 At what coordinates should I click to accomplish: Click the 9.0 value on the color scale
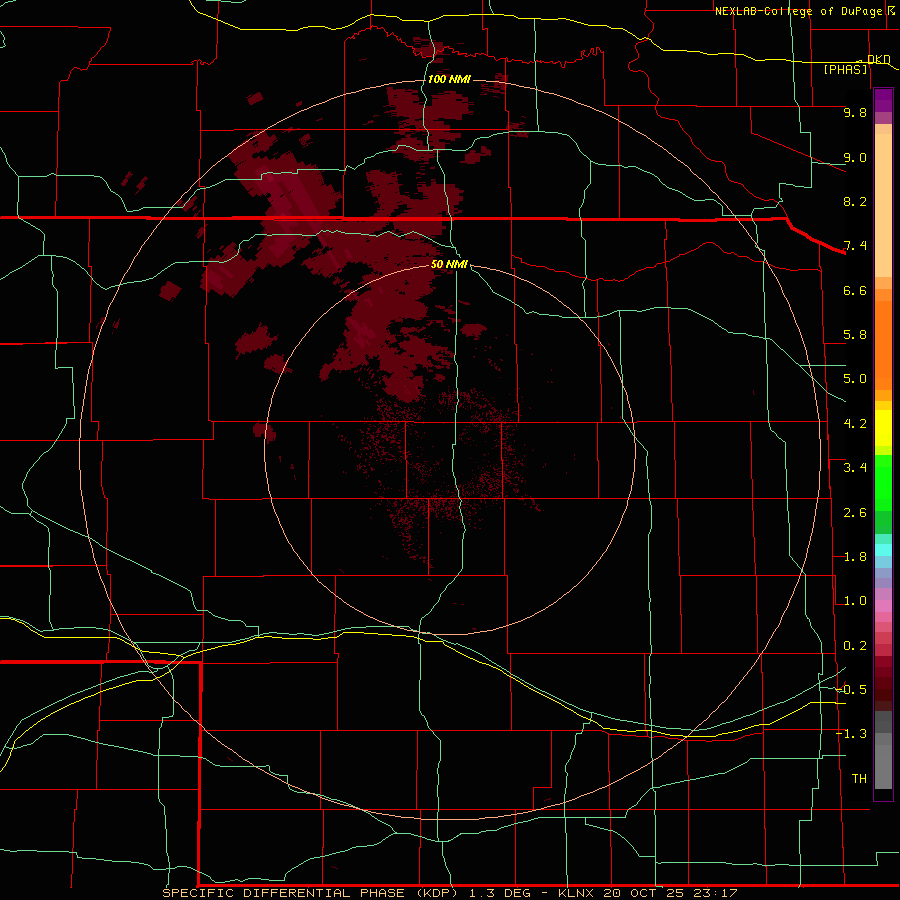(x=855, y=157)
